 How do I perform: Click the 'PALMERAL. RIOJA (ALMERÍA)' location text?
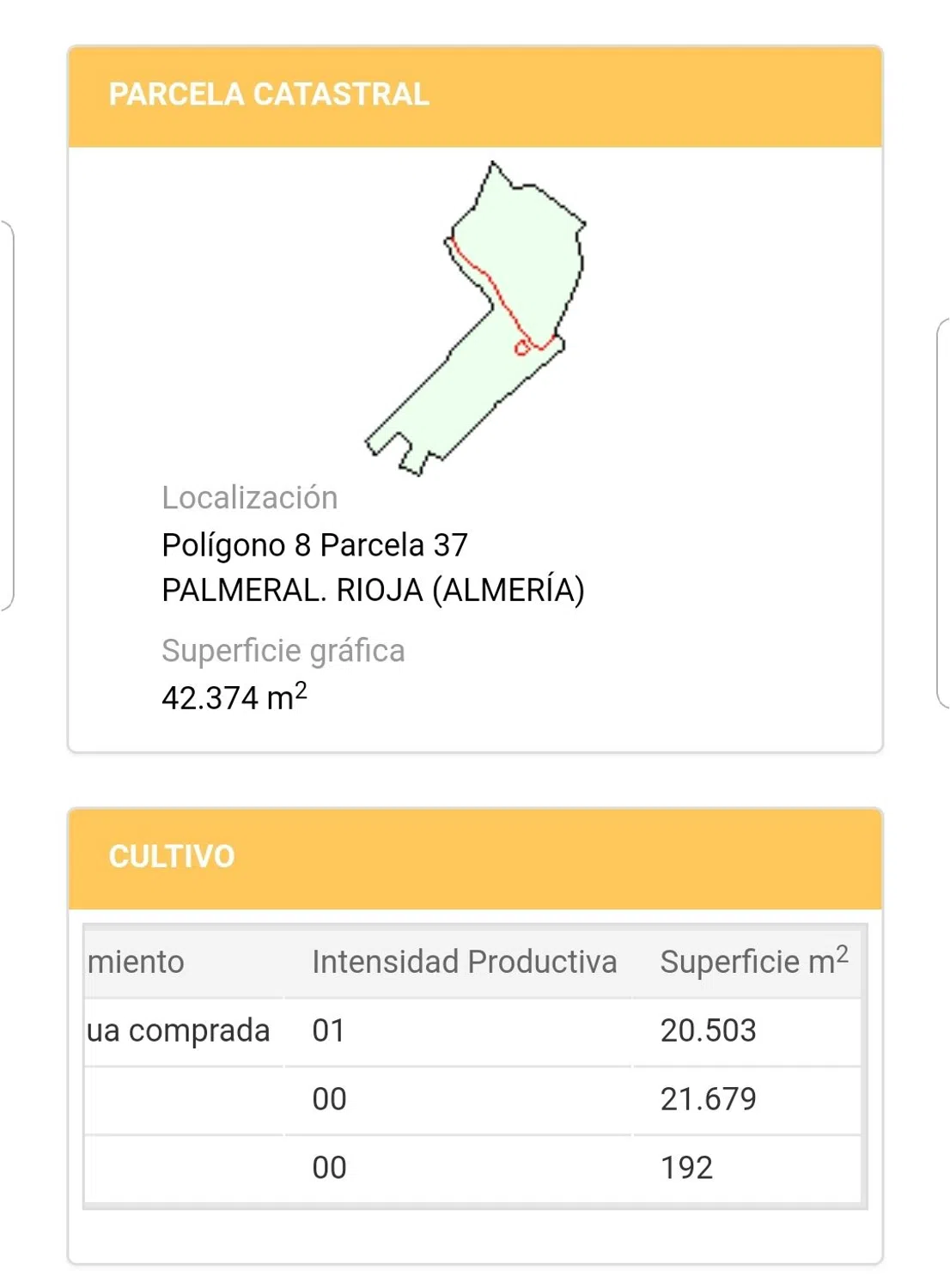(373, 591)
